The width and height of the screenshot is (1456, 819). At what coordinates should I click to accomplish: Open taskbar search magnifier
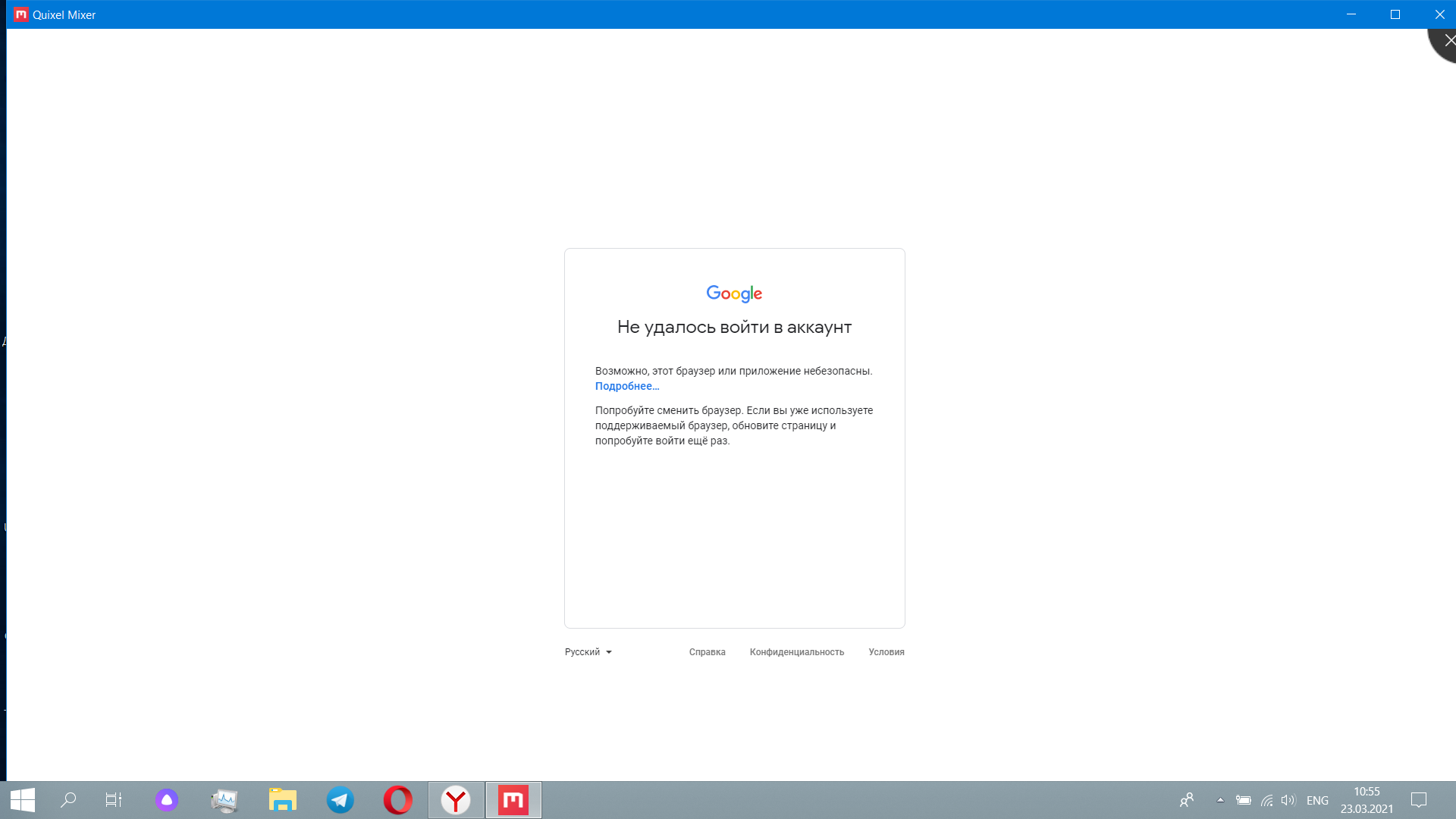click(68, 800)
